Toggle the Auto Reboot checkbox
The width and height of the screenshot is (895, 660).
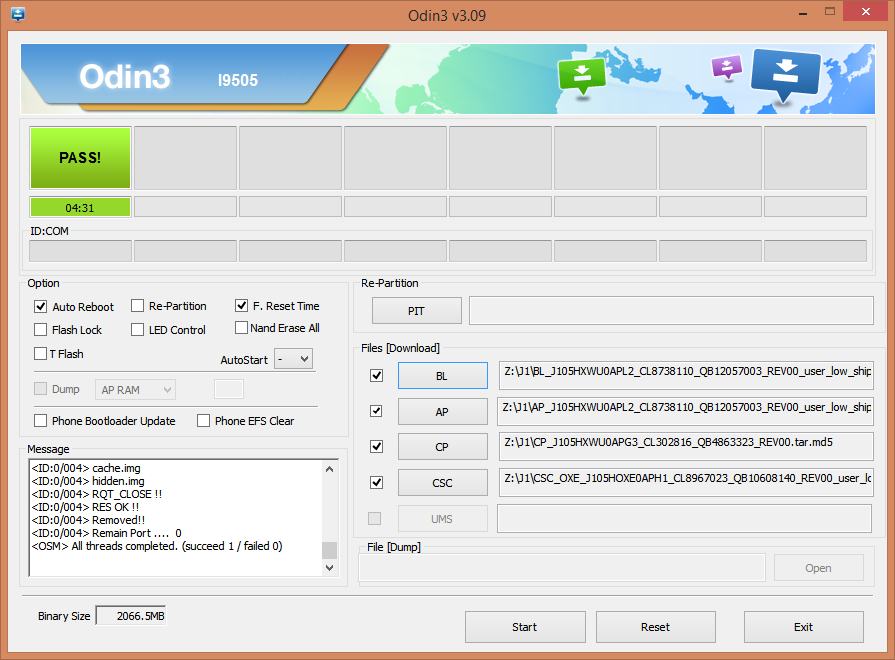41,307
